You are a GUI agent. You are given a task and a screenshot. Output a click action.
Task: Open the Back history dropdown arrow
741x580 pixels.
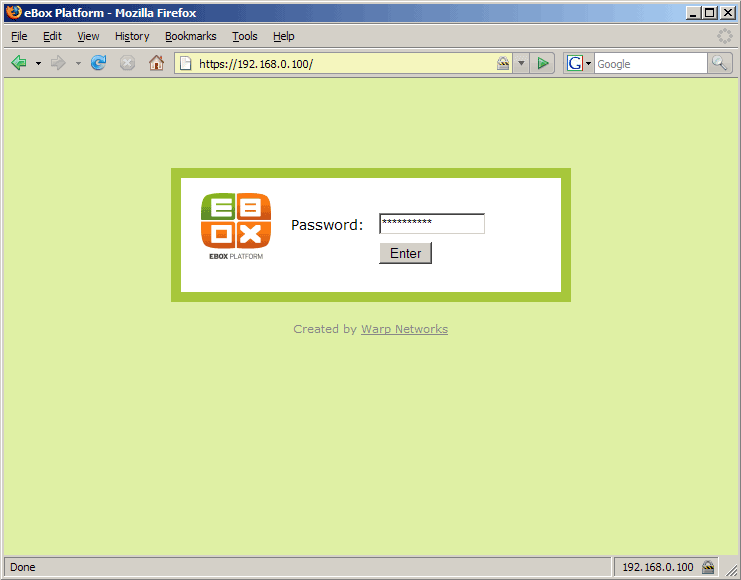click(x=38, y=63)
